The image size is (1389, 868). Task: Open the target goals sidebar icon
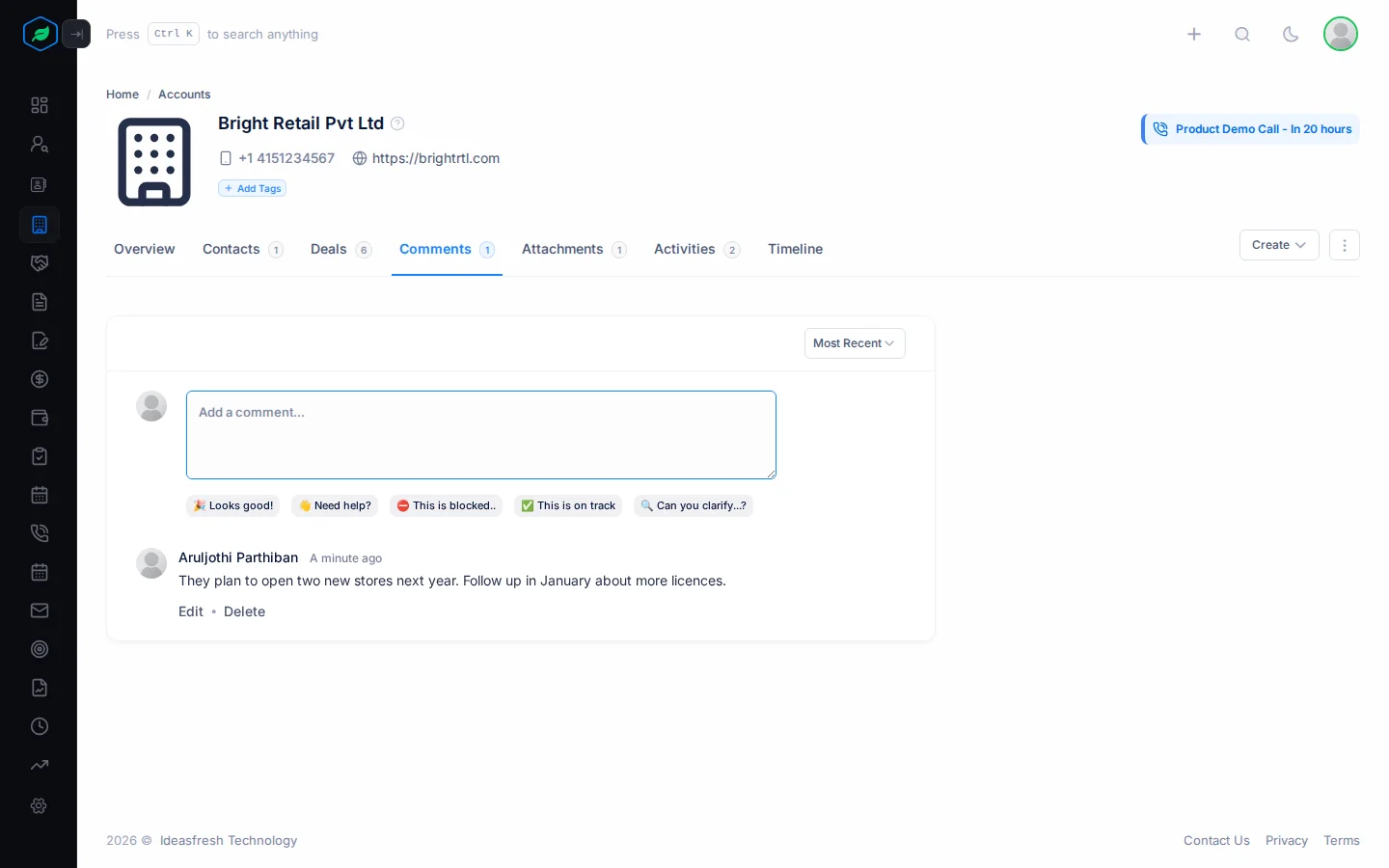[x=40, y=649]
